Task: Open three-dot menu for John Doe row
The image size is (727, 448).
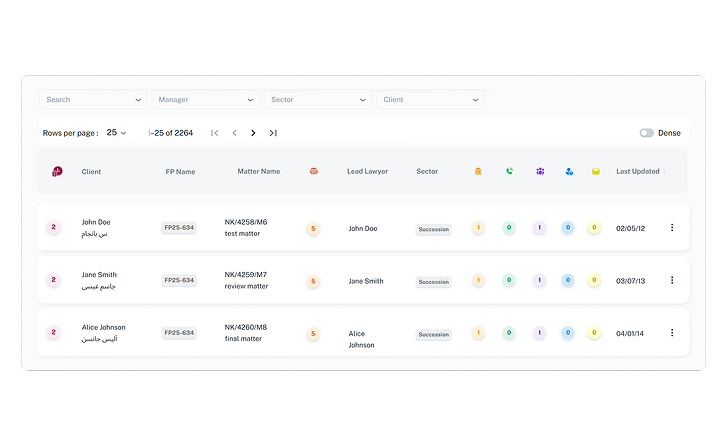Action: (671, 228)
